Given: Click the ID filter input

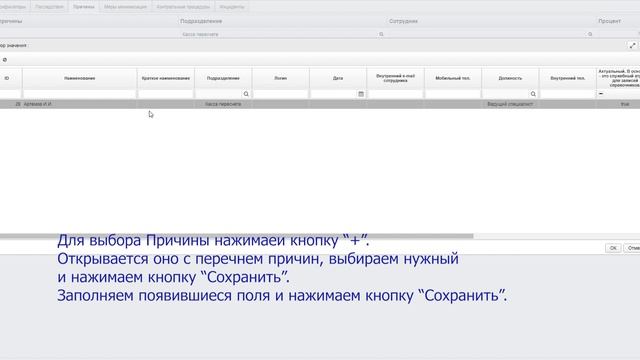Looking at the screenshot, I should [11, 94].
